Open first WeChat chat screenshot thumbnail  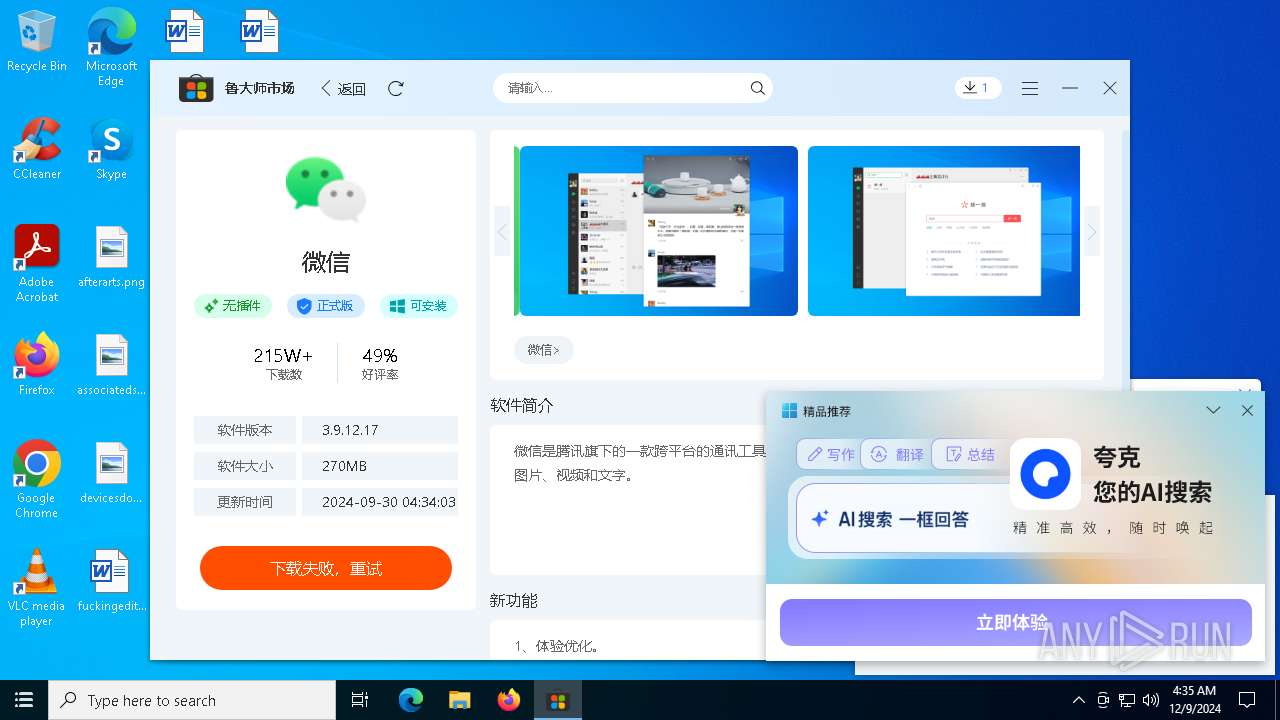click(x=659, y=231)
